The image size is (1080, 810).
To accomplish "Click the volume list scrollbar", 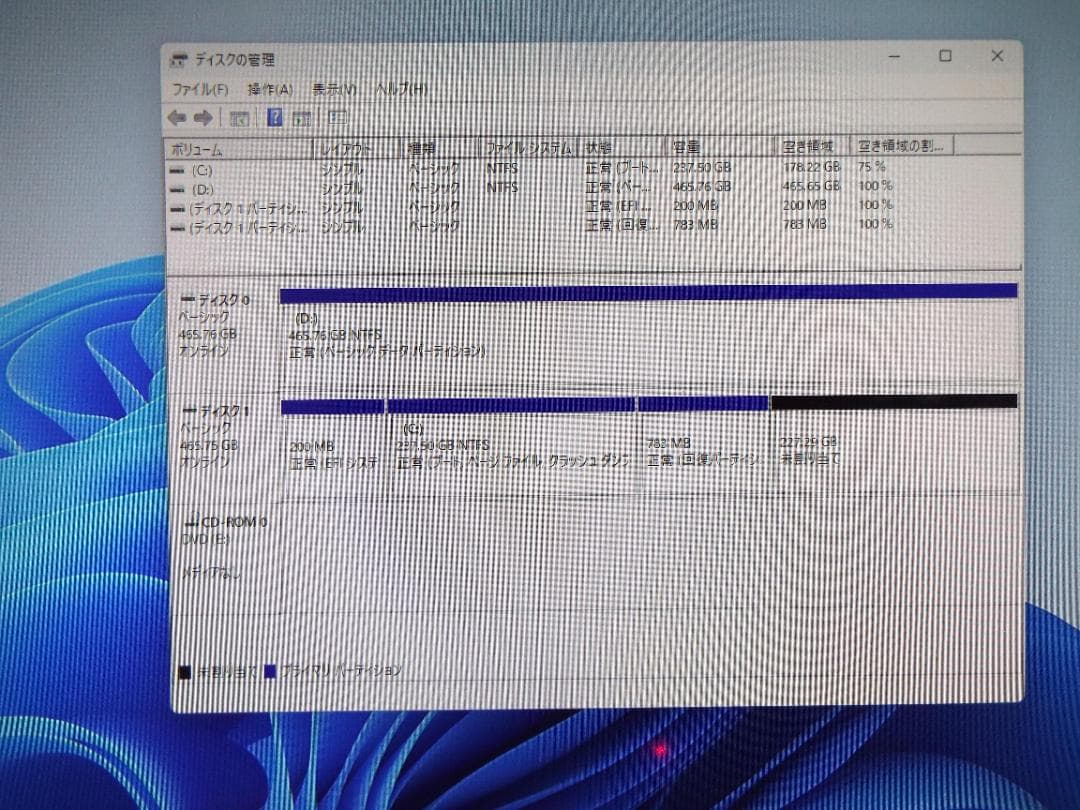I will pos(1016,200).
